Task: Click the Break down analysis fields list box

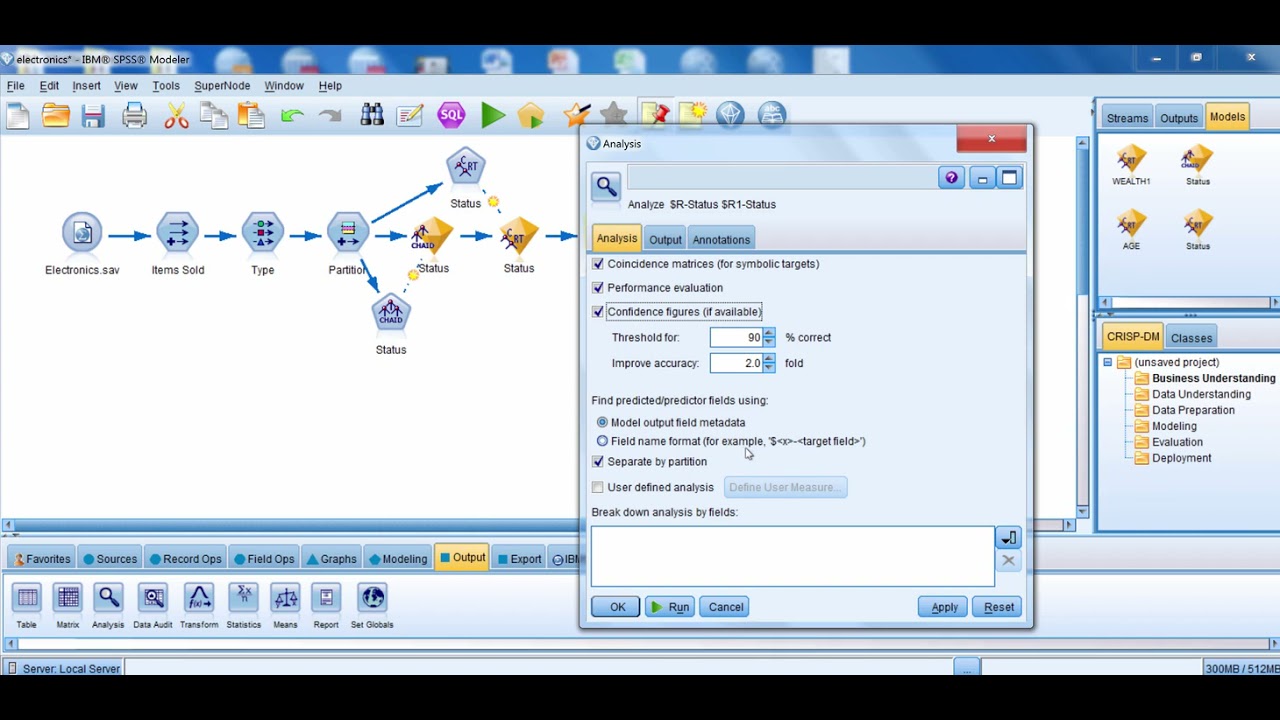Action: pos(793,556)
